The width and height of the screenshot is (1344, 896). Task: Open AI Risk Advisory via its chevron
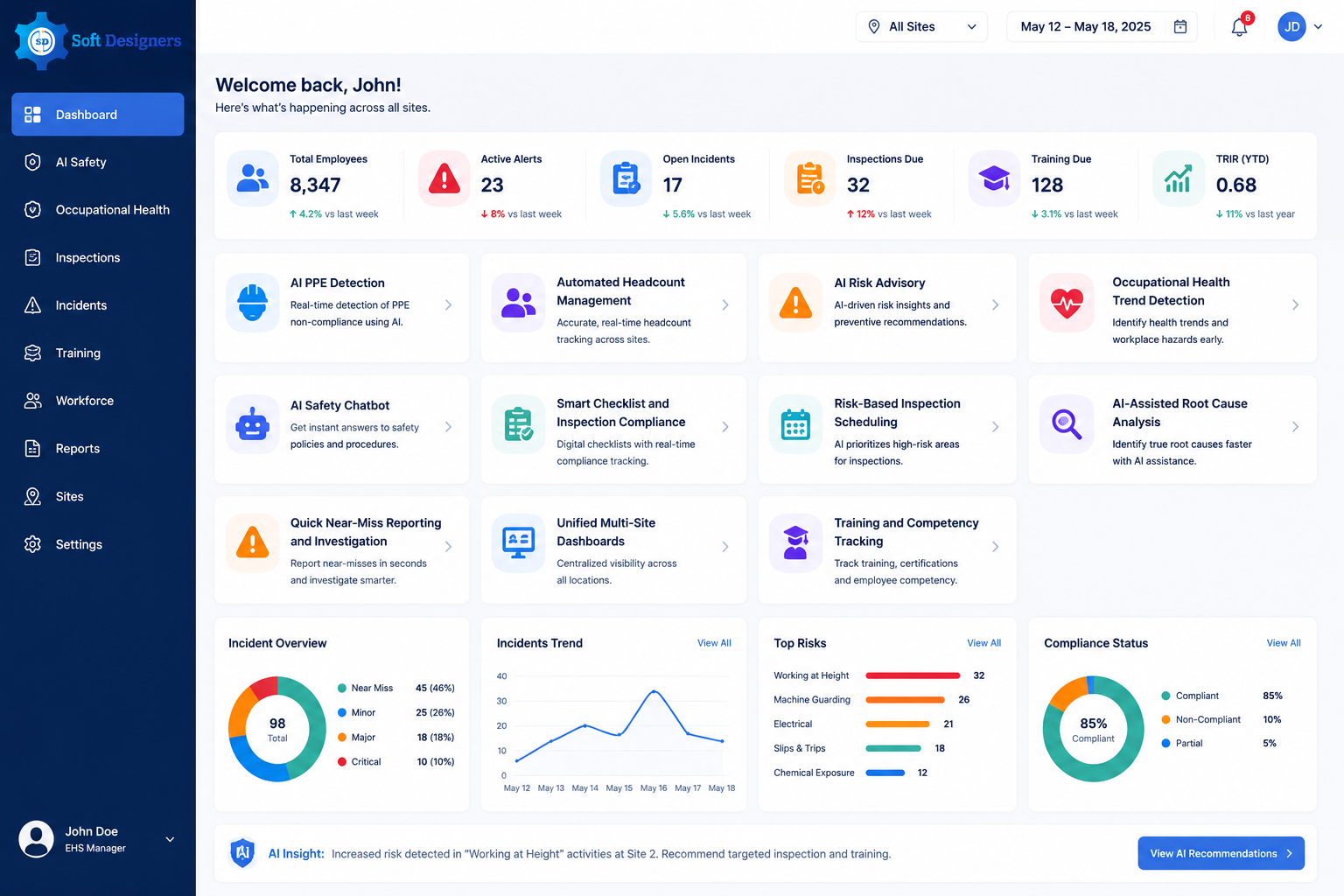[995, 304]
